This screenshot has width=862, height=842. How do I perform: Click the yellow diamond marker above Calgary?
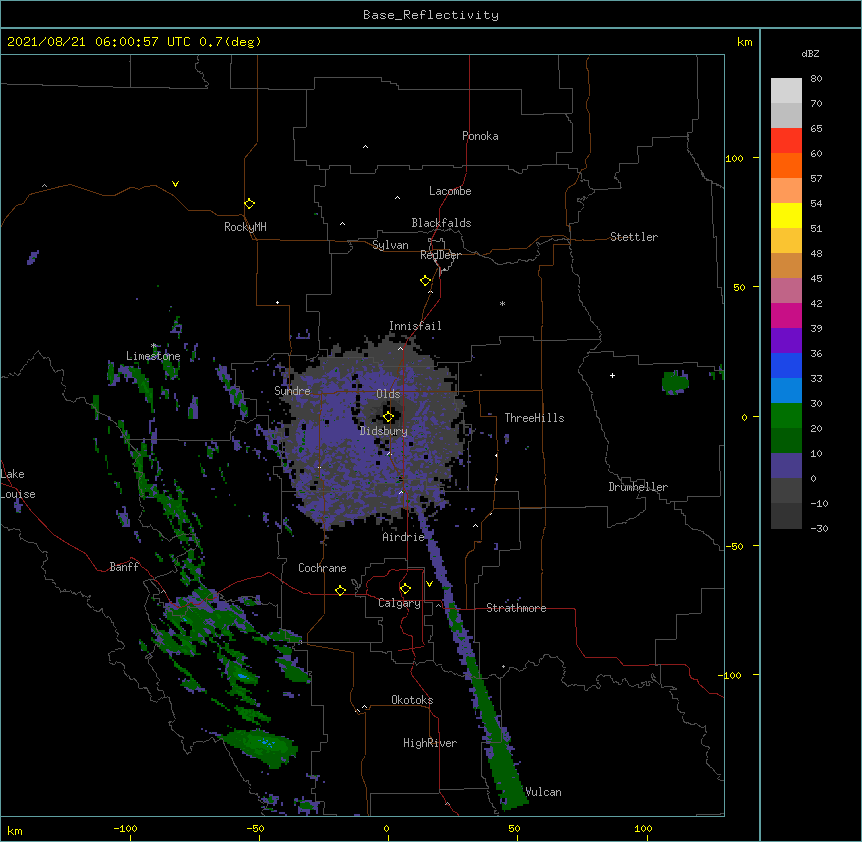point(405,588)
